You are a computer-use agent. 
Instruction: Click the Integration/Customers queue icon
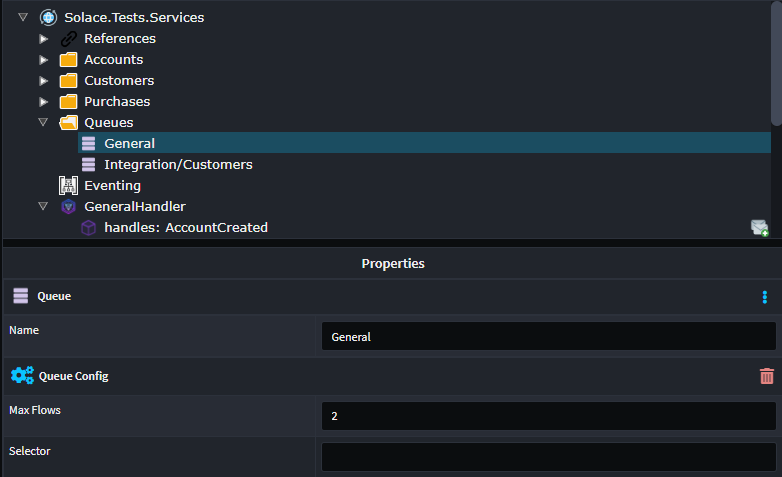88,164
